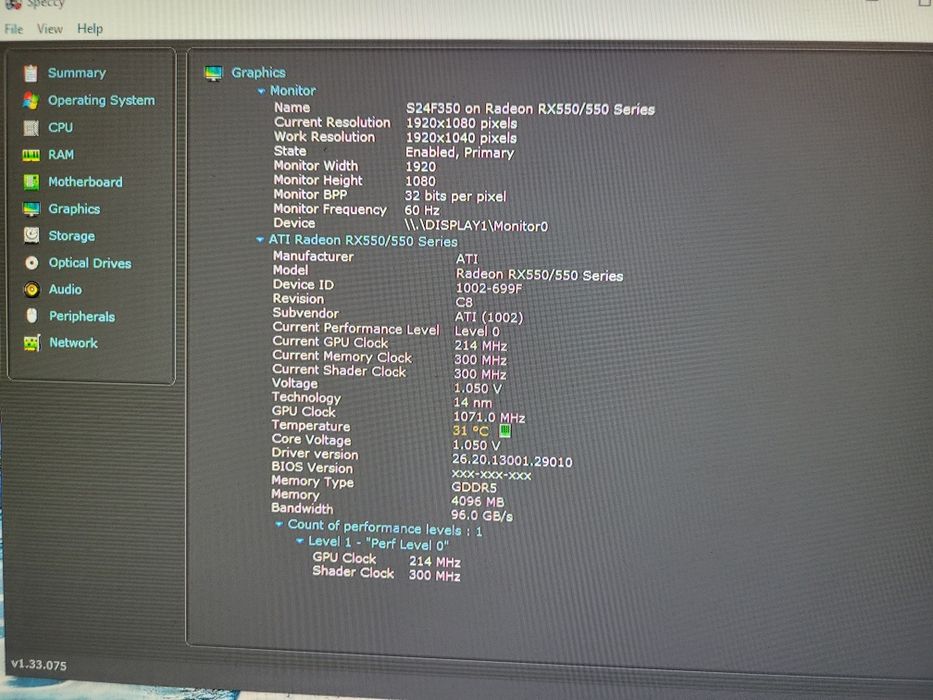This screenshot has height=700, width=933.
Task: Click the Operating System Windows flag icon
Action: click(x=31, y=100)
